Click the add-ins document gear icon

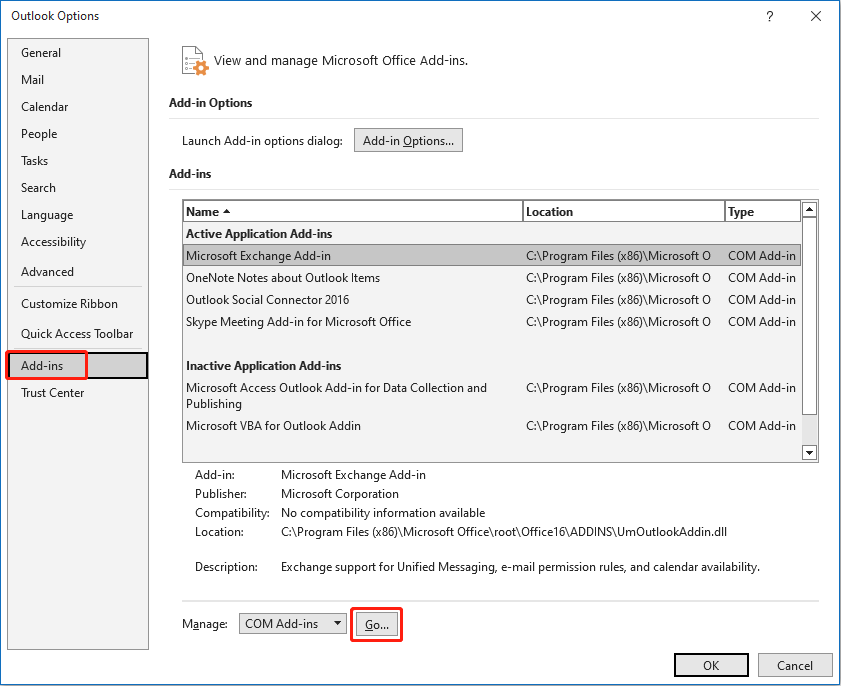coord(195,61)
